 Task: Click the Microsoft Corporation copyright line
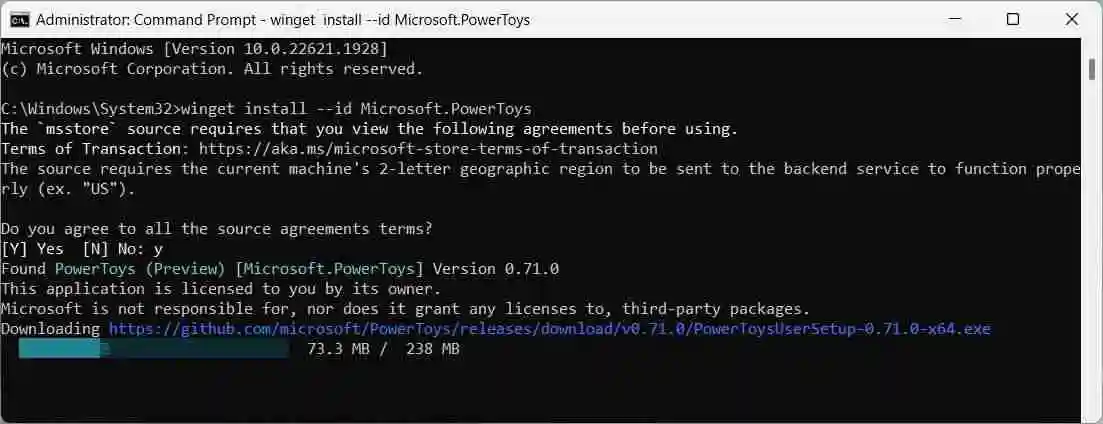212,69
